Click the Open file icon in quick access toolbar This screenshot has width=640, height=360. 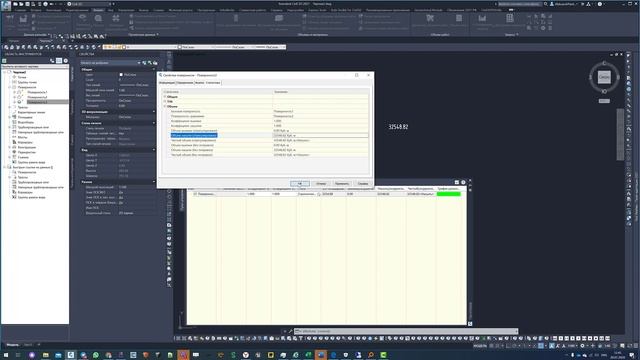[21, 4]
